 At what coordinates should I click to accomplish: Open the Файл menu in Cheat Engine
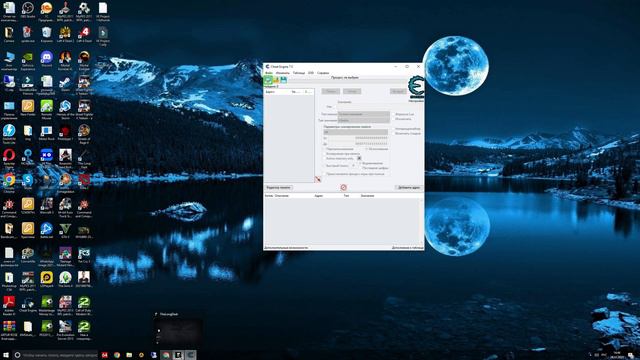coord(269,73)
